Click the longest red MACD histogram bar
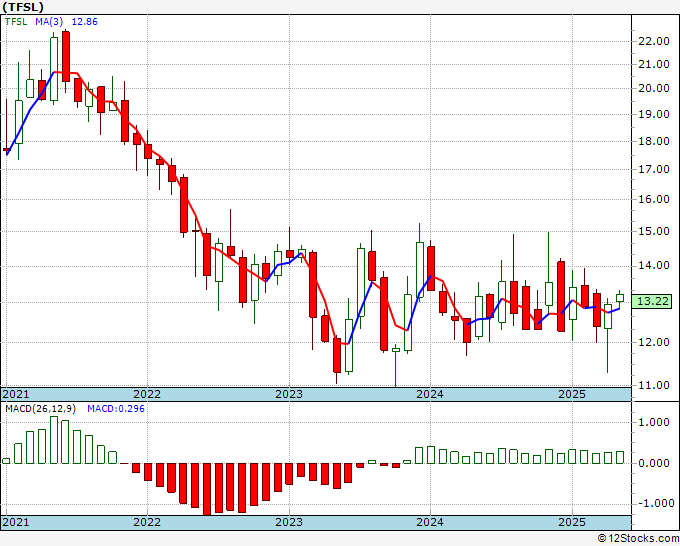680x546 pixels. pyautogui.click(x=207, y=489)
